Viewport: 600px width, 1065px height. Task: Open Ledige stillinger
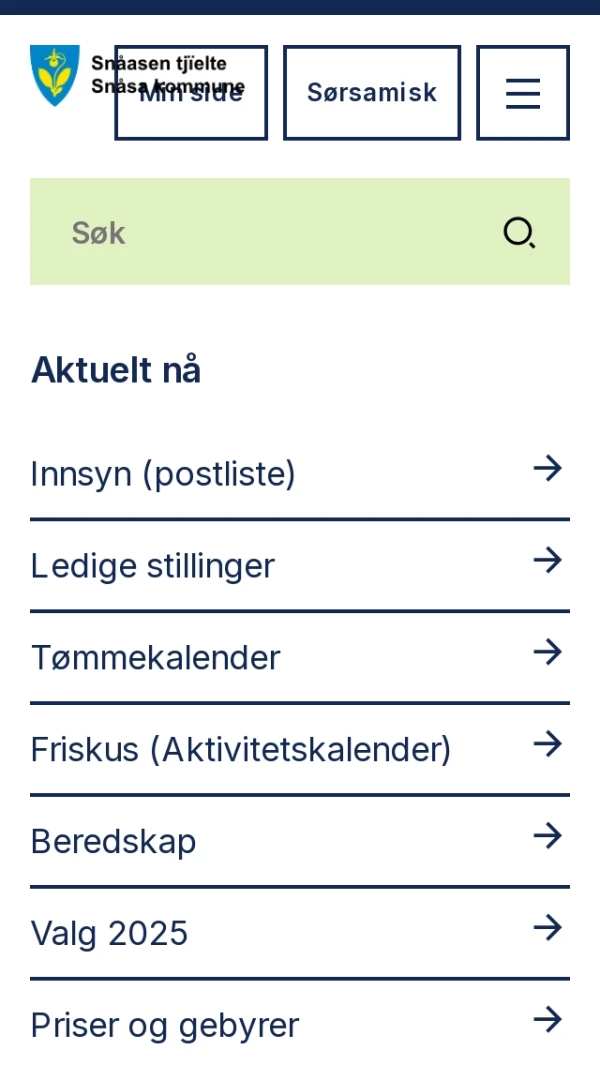tap(153, 565)
